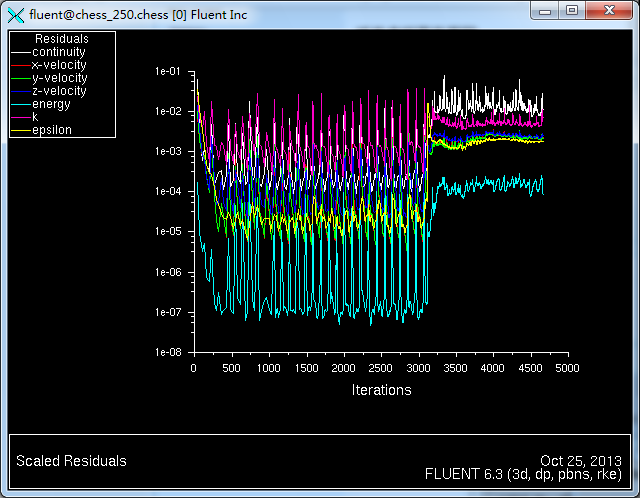Close the Fluent residuals window
This screenshot has height=498, width=640.
(609, 10)
